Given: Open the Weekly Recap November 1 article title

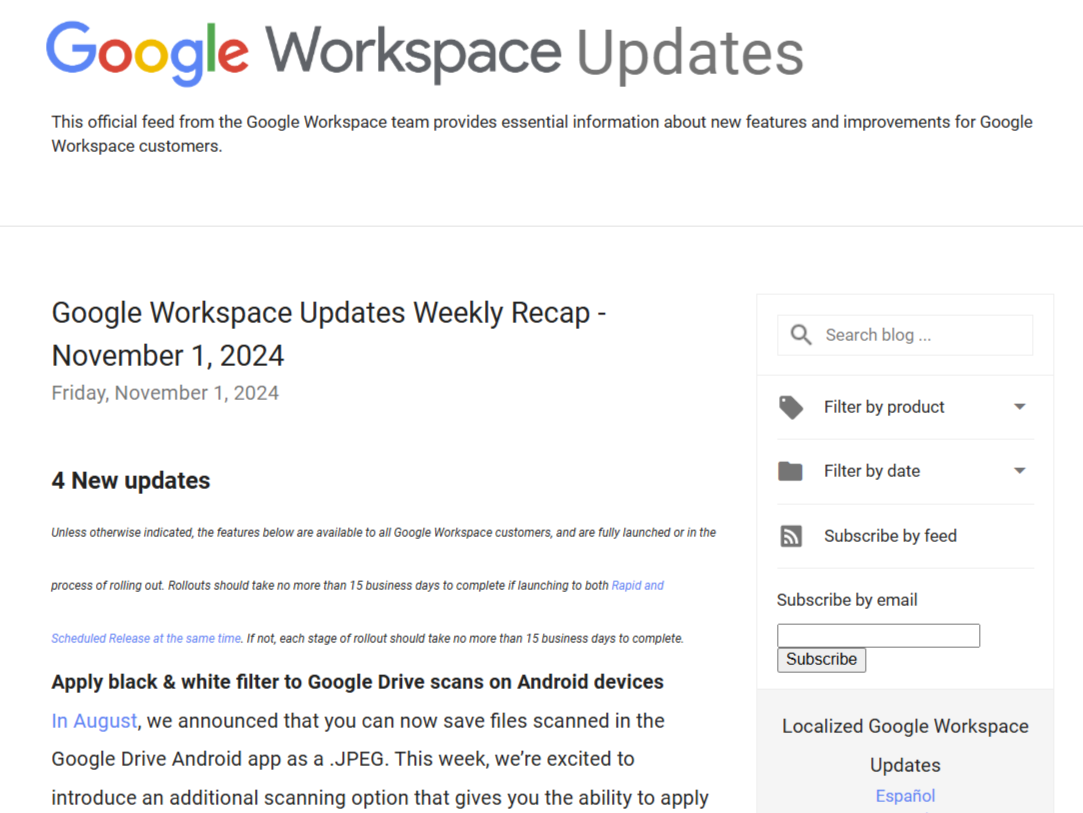Looking at the screenshot, I should [329, 333].
